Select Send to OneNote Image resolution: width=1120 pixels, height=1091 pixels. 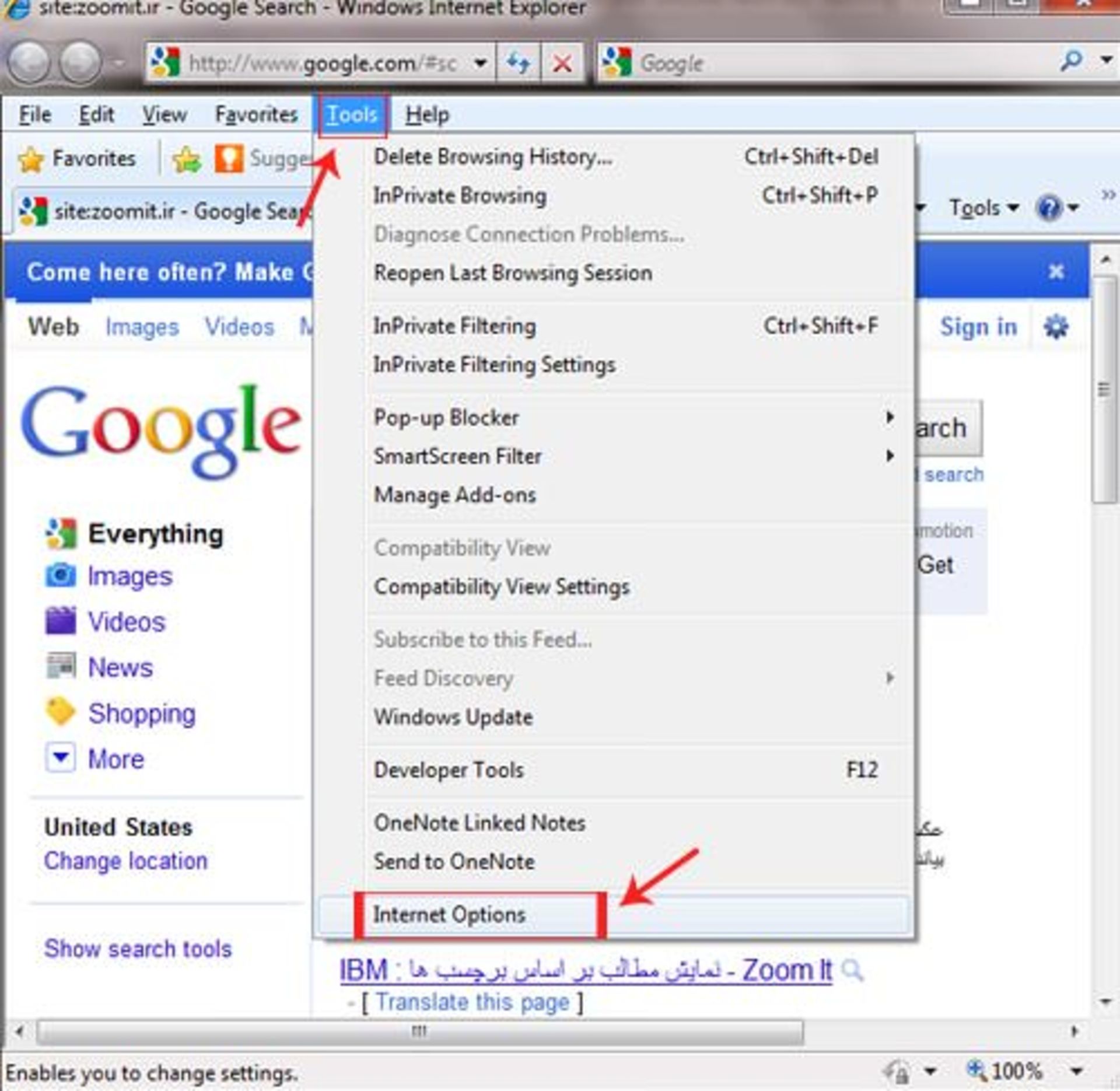(614, 861)
